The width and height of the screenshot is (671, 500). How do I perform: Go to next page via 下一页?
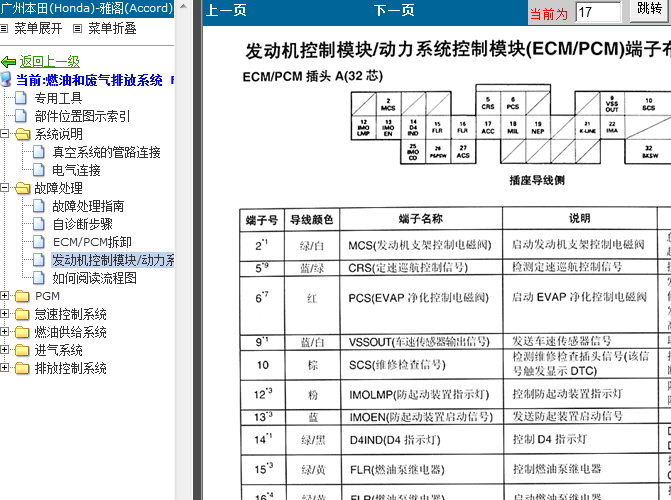[394, 10]
